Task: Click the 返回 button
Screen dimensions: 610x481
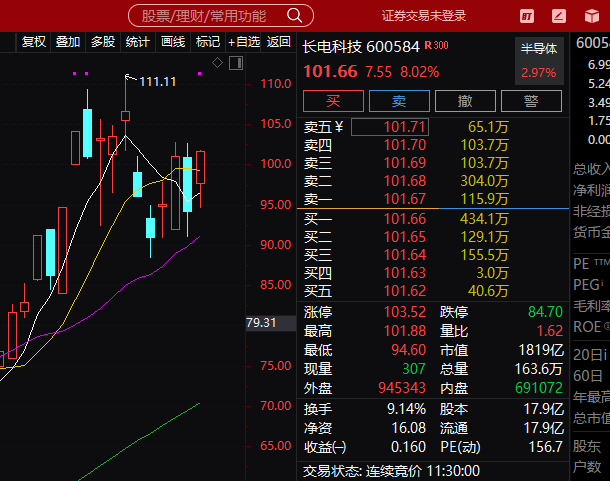Action: click(x=279, y=42)
